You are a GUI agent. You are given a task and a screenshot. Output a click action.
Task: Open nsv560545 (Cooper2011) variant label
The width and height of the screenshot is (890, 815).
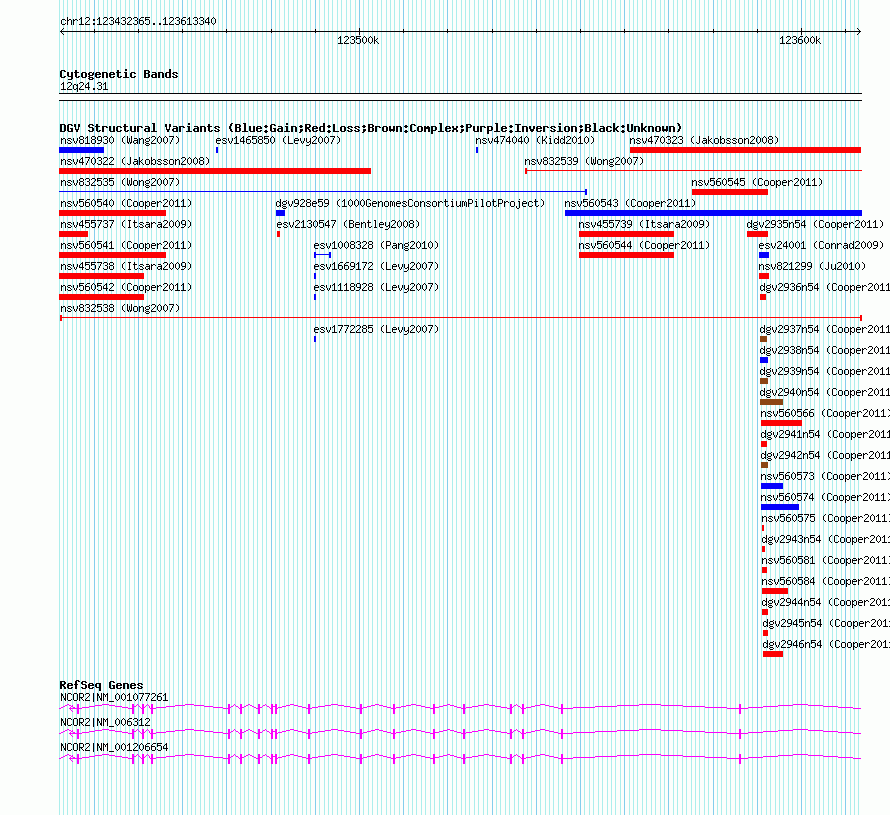[x=757, y=182]
